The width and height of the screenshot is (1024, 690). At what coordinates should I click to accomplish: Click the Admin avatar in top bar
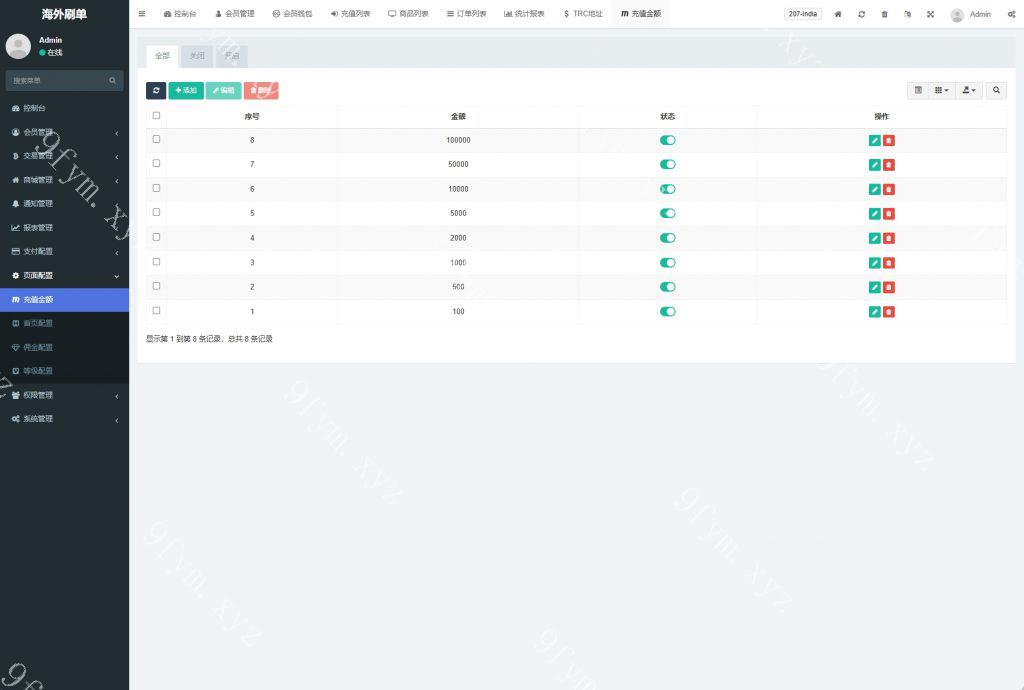957,15
